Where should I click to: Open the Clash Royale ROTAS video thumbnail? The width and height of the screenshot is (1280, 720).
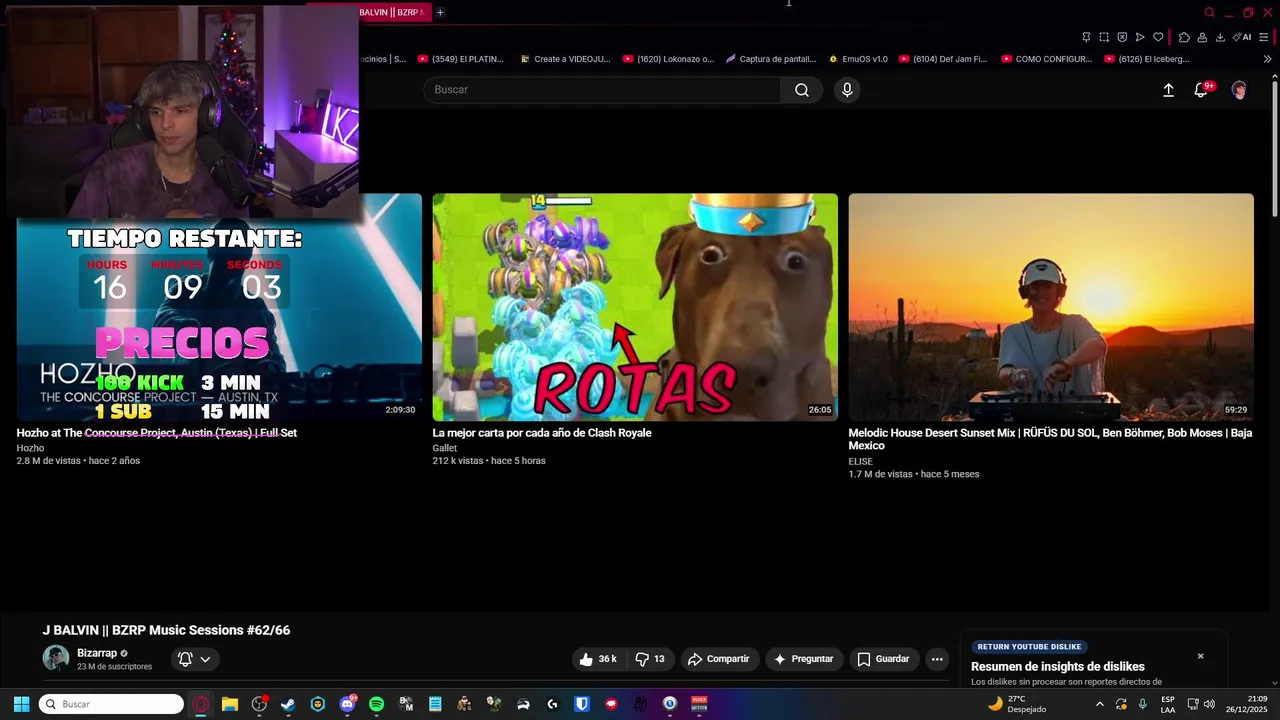coord(635,307)
